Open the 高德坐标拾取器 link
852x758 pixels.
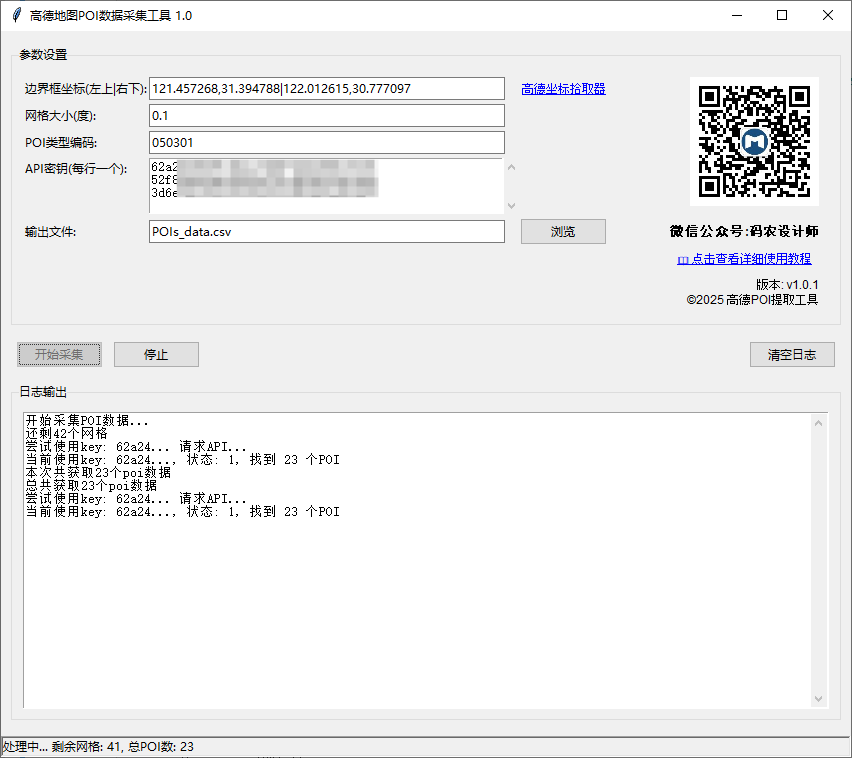(x=563, y=89)
